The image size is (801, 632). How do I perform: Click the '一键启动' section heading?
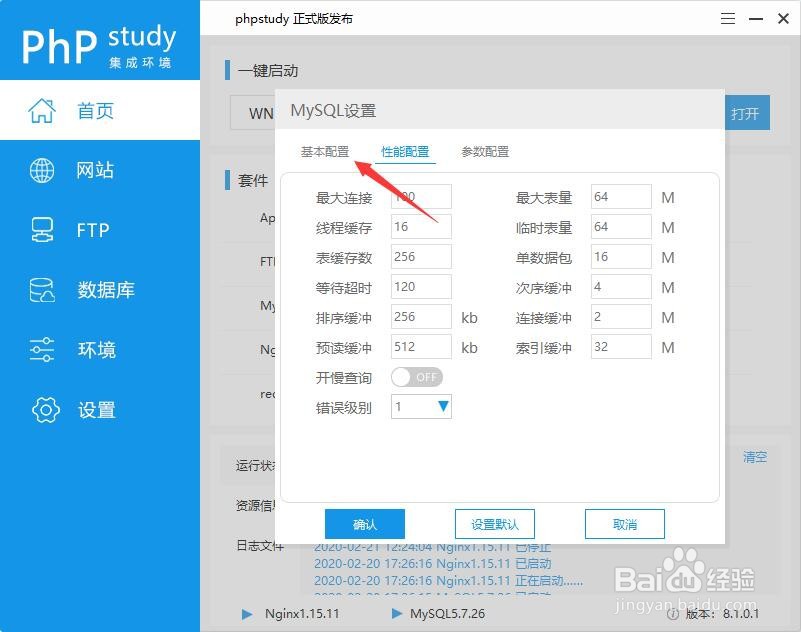268,71
